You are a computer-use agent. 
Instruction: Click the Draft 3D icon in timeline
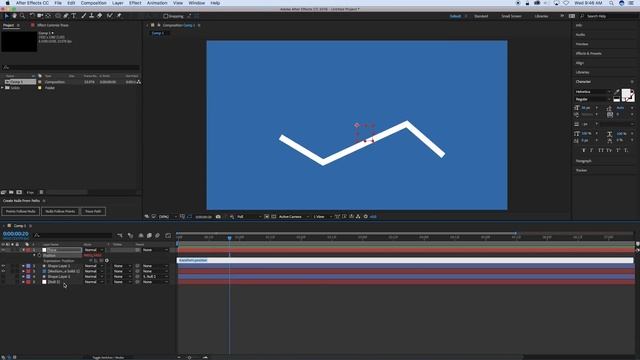click(131, 236)
